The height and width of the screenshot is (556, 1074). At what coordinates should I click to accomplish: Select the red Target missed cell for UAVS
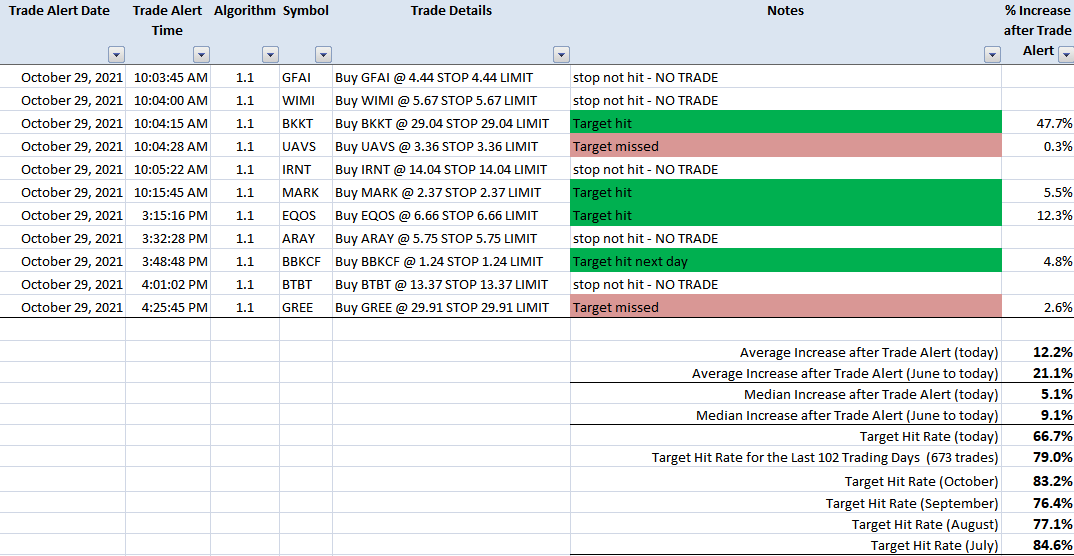(786, 146)
